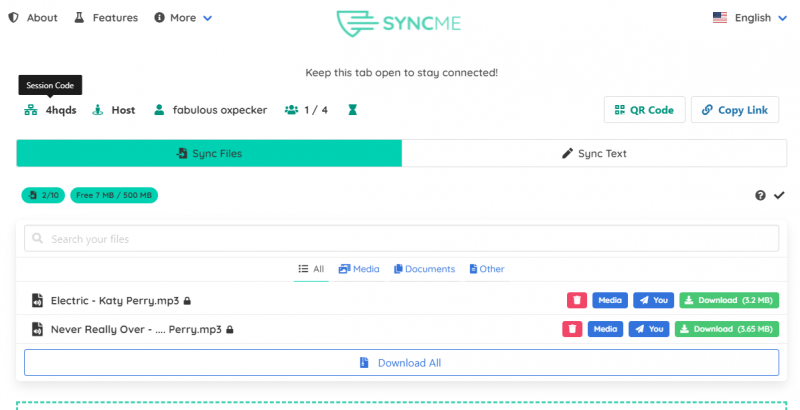Click file name Never Really Over mp3
Viewport: 800px width, 410px height.
[136, 329]
